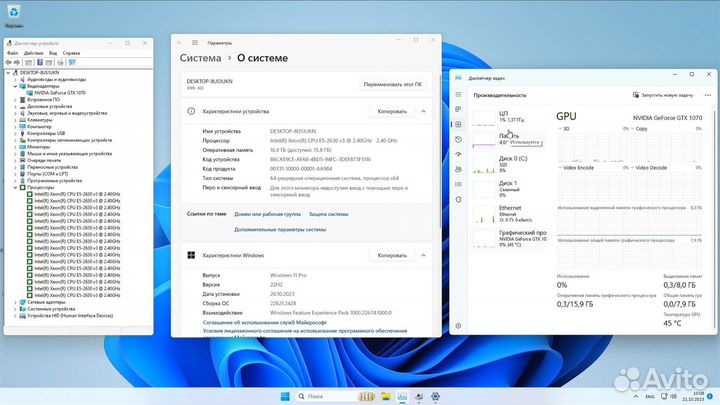Image resolution: width=720 pixels, height=405 pixels.
Task: Open Вид menu in Device Manager
Action: click(53, 53)
